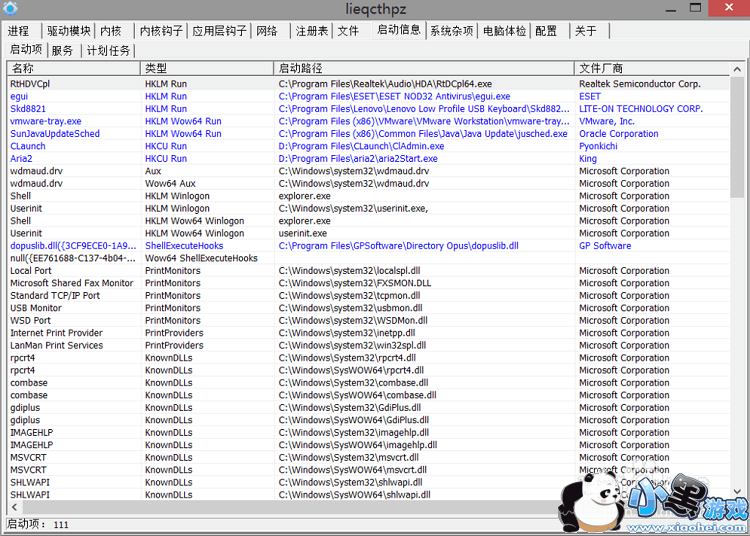
Task: Select the LanMan Print Services row
Action: 368,345
